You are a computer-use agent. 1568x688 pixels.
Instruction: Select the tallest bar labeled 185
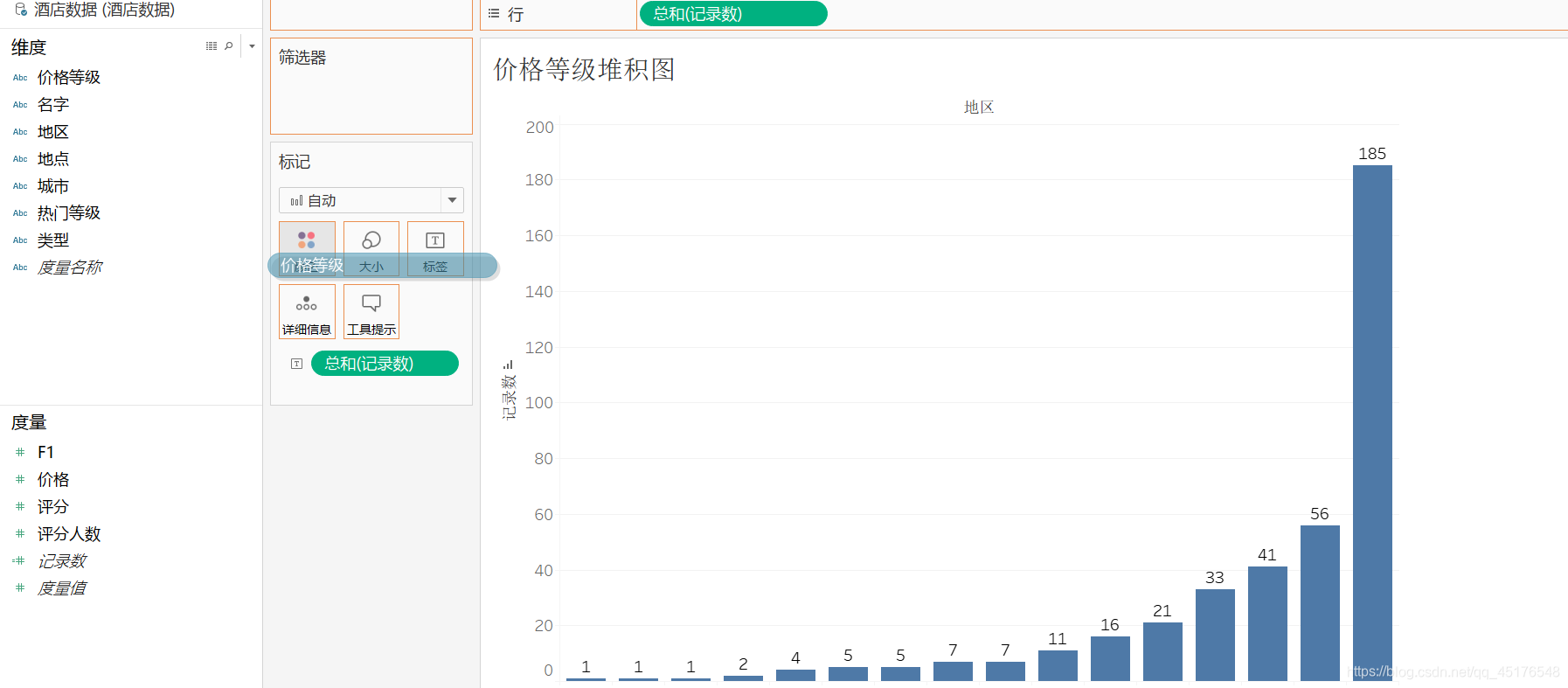point(1372,423)
